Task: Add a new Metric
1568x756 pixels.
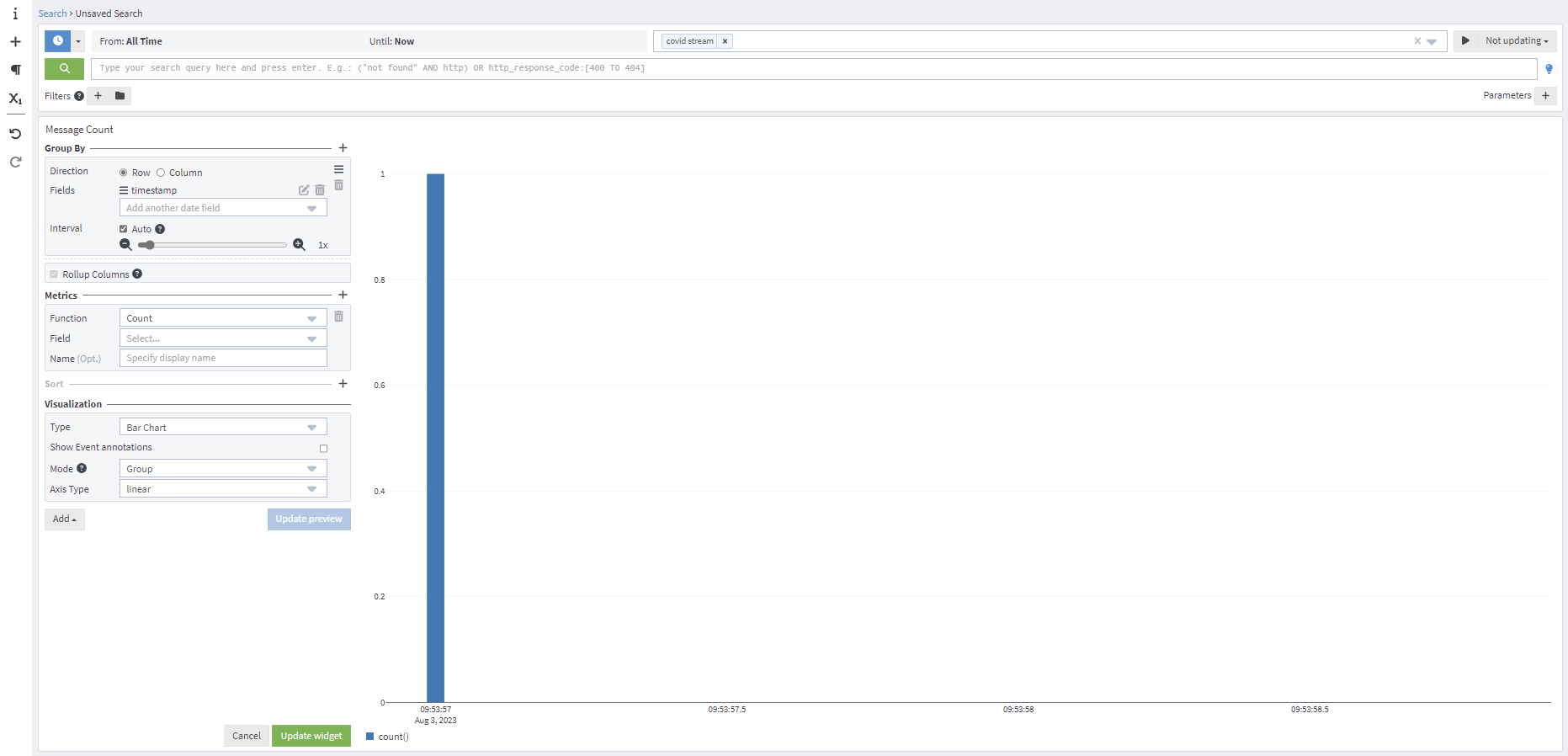Action: (x=343, y=295)
